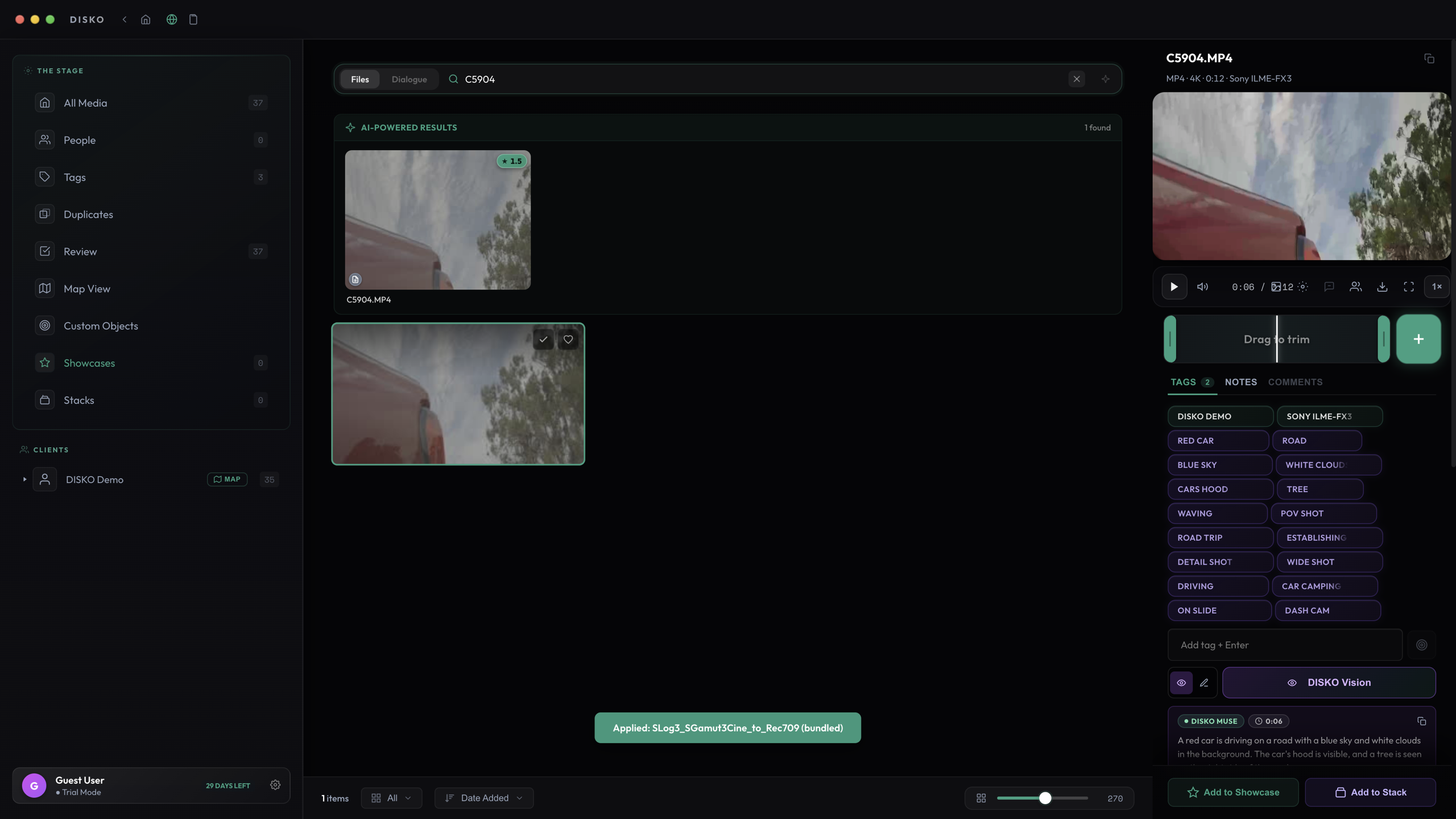Viewport: 1456px width, 819px height.
Task: Open the home icon in the top bar
Action: tap(146, 19)
